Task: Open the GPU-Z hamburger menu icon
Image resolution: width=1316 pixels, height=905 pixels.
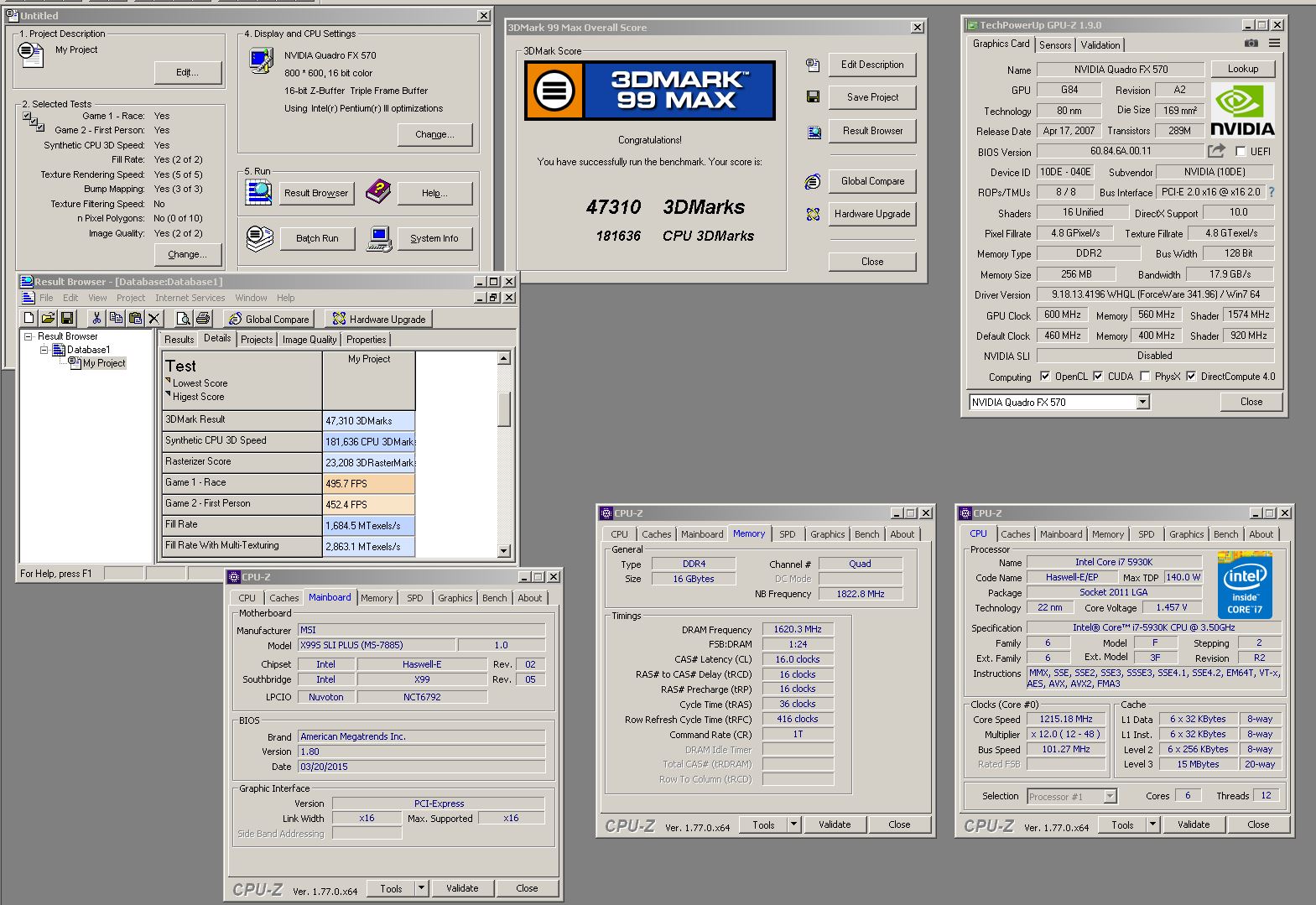Action: pos(1274,43)
